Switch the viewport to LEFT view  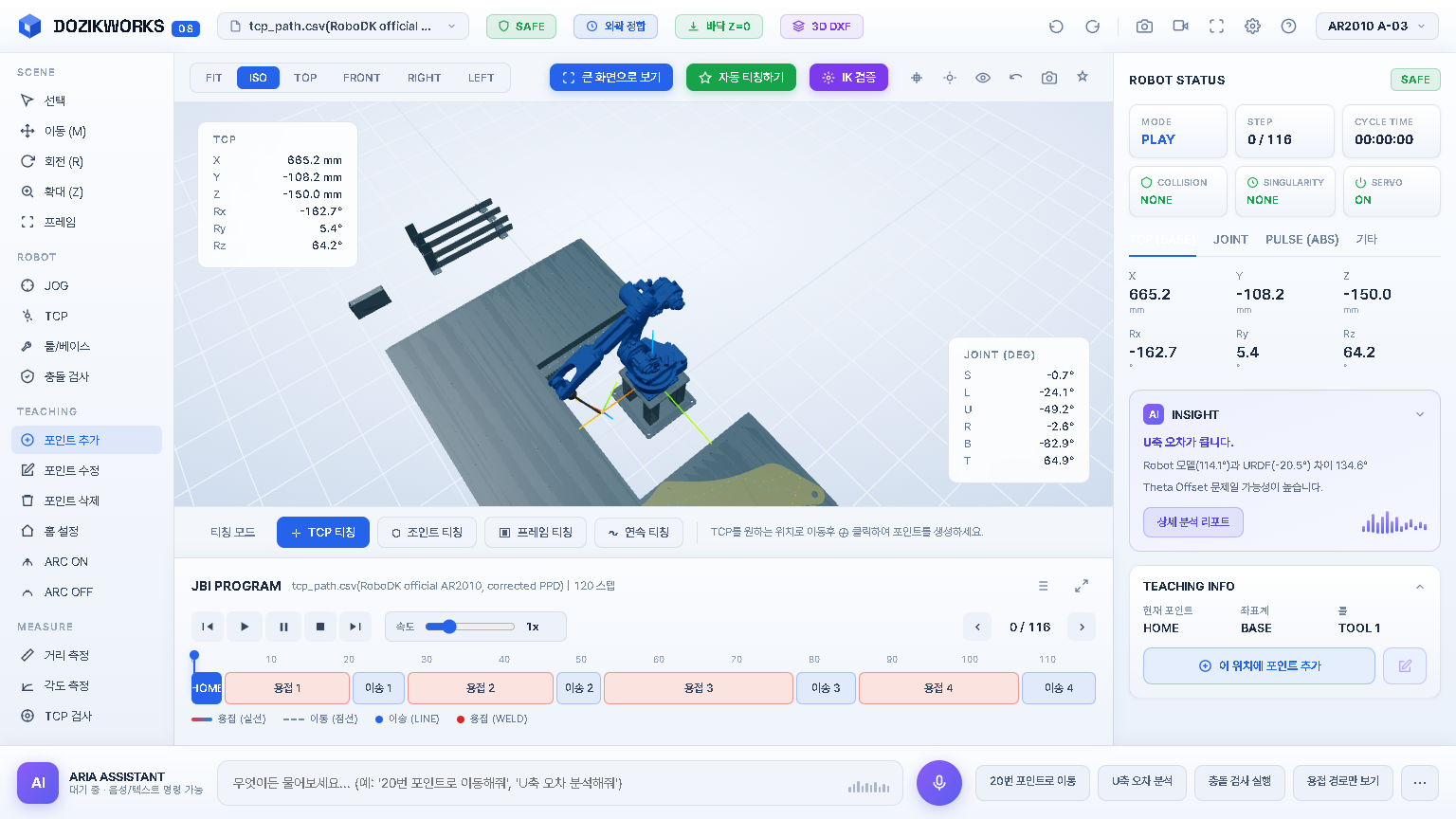pyautogui.click(x=482, y=78)
